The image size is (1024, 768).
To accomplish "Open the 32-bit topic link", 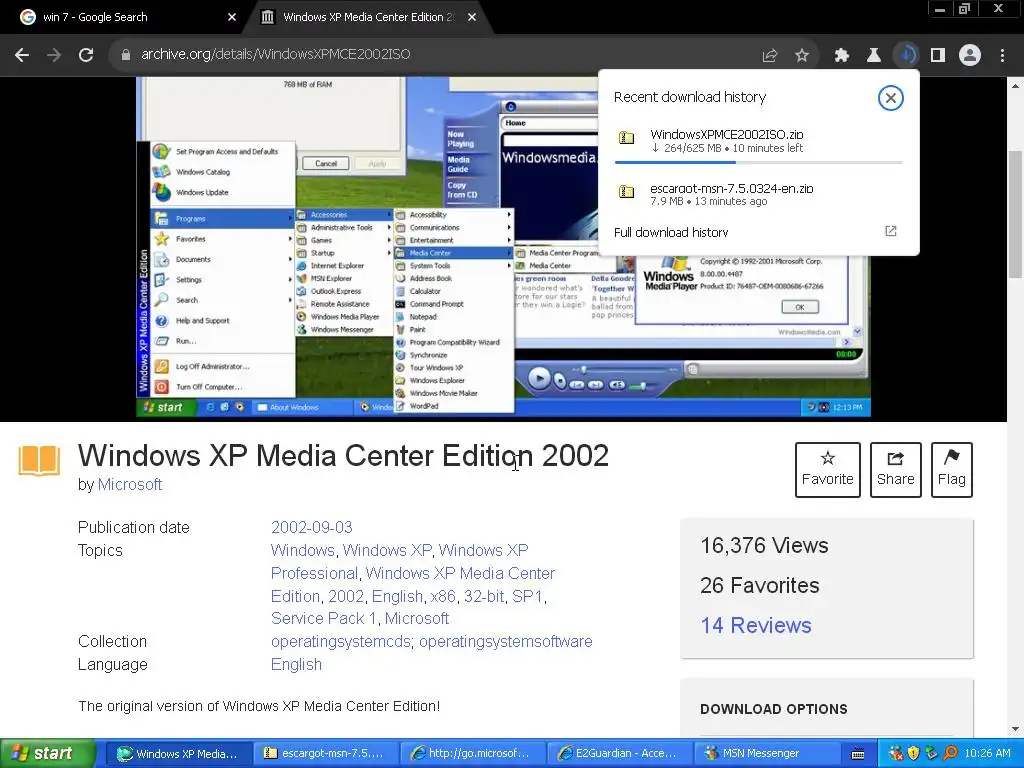I will pyautogui.click(x=484, y=596).
